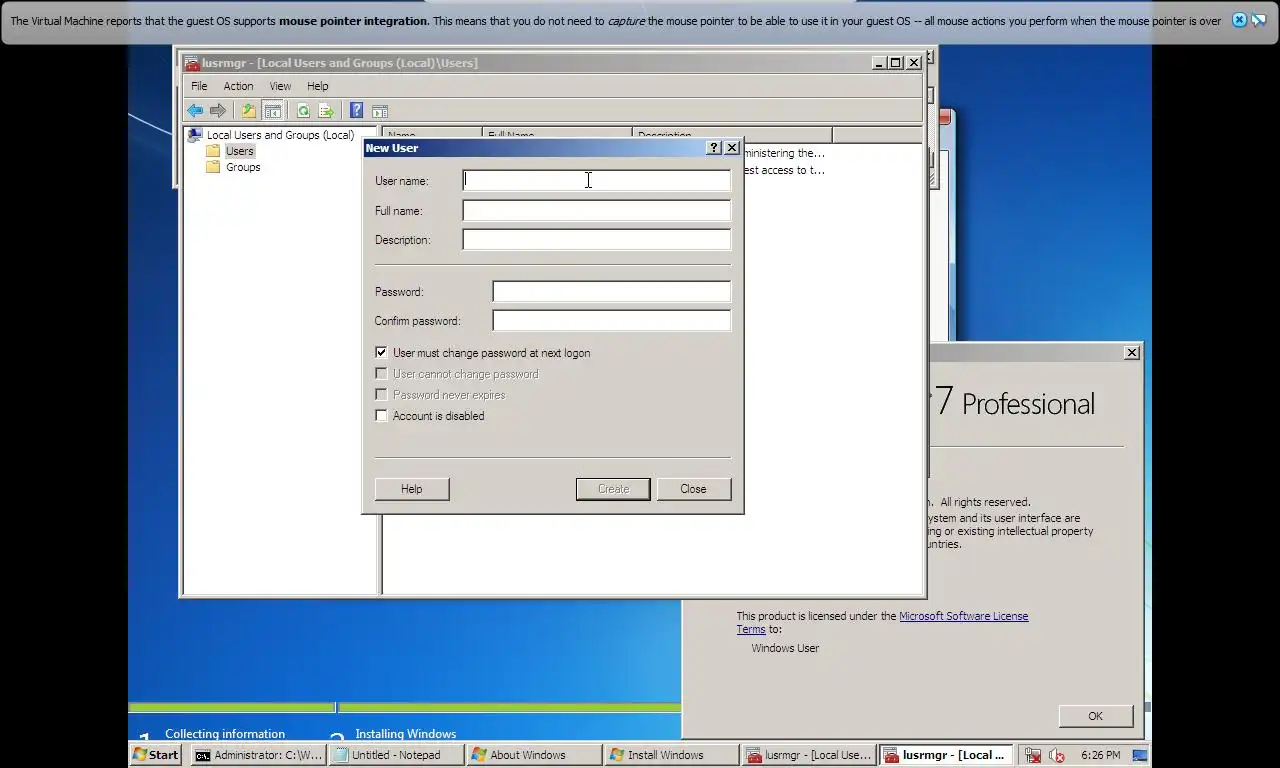Open the Help menu in lusrmgr
Viewport: 1280px width, 768px height.
(318, 86)
